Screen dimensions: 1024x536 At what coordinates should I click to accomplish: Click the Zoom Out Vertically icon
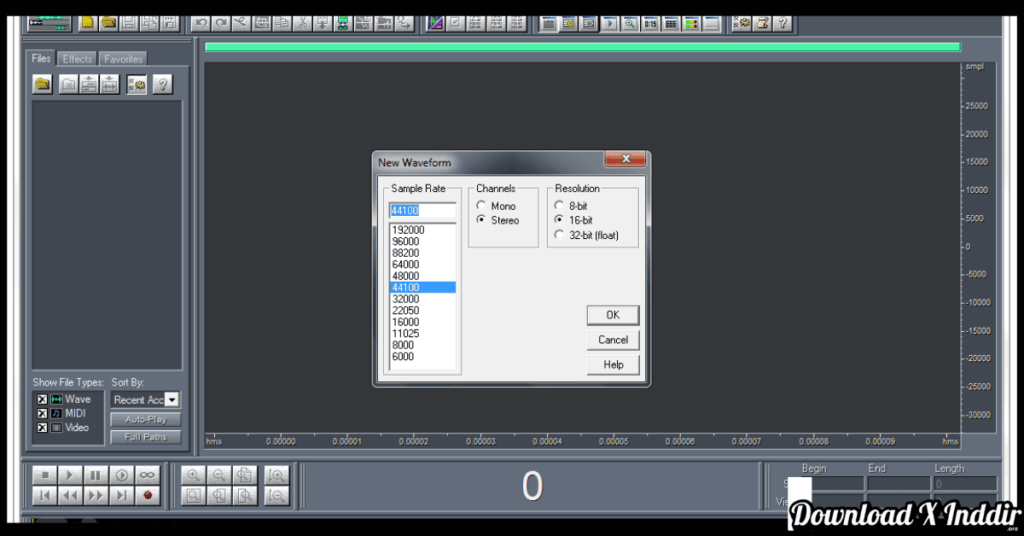pyautogui.click(x=278, y=495)
